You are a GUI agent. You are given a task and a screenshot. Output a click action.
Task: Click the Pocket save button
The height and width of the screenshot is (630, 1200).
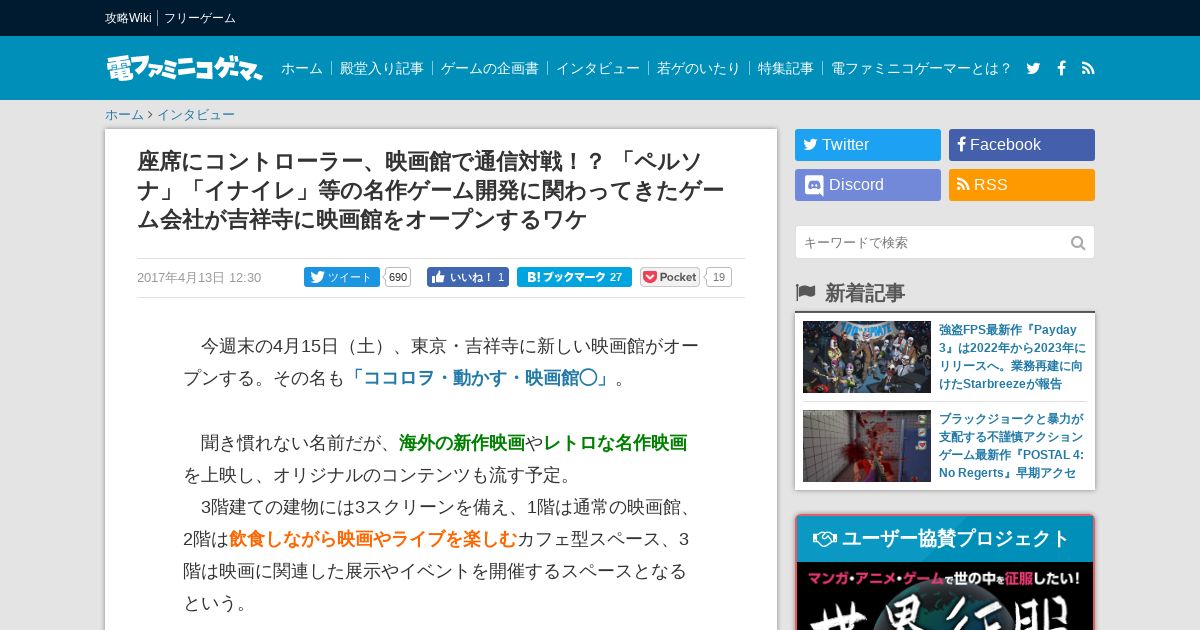tap(670, 277)
